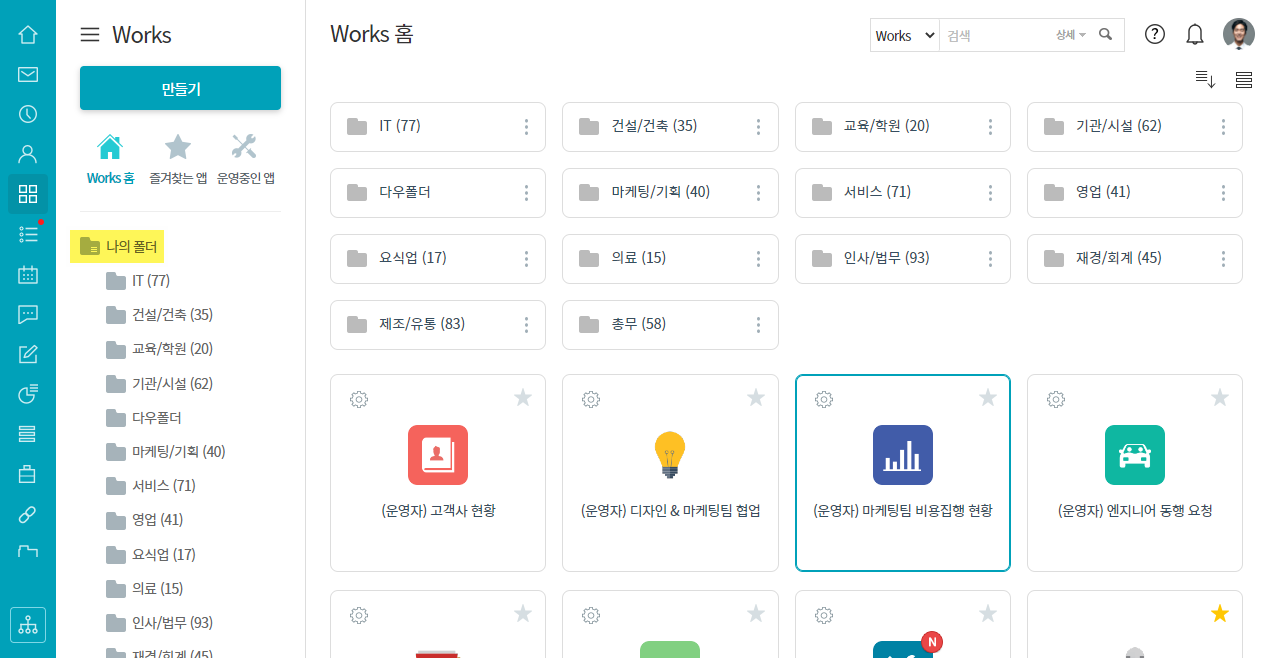The image size is (1280, 658).
Task: Select 인사/법무 (93) in the folder tree
Action: coord(172,622)
